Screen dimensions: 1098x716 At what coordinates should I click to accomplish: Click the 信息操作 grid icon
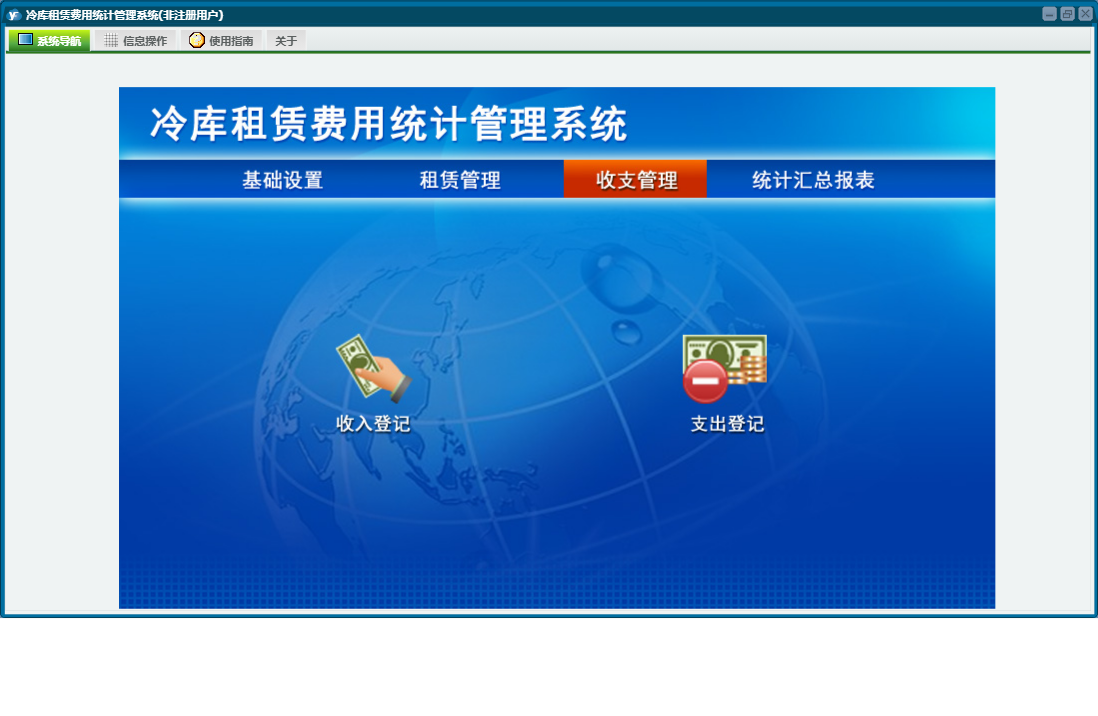[111, 41]
